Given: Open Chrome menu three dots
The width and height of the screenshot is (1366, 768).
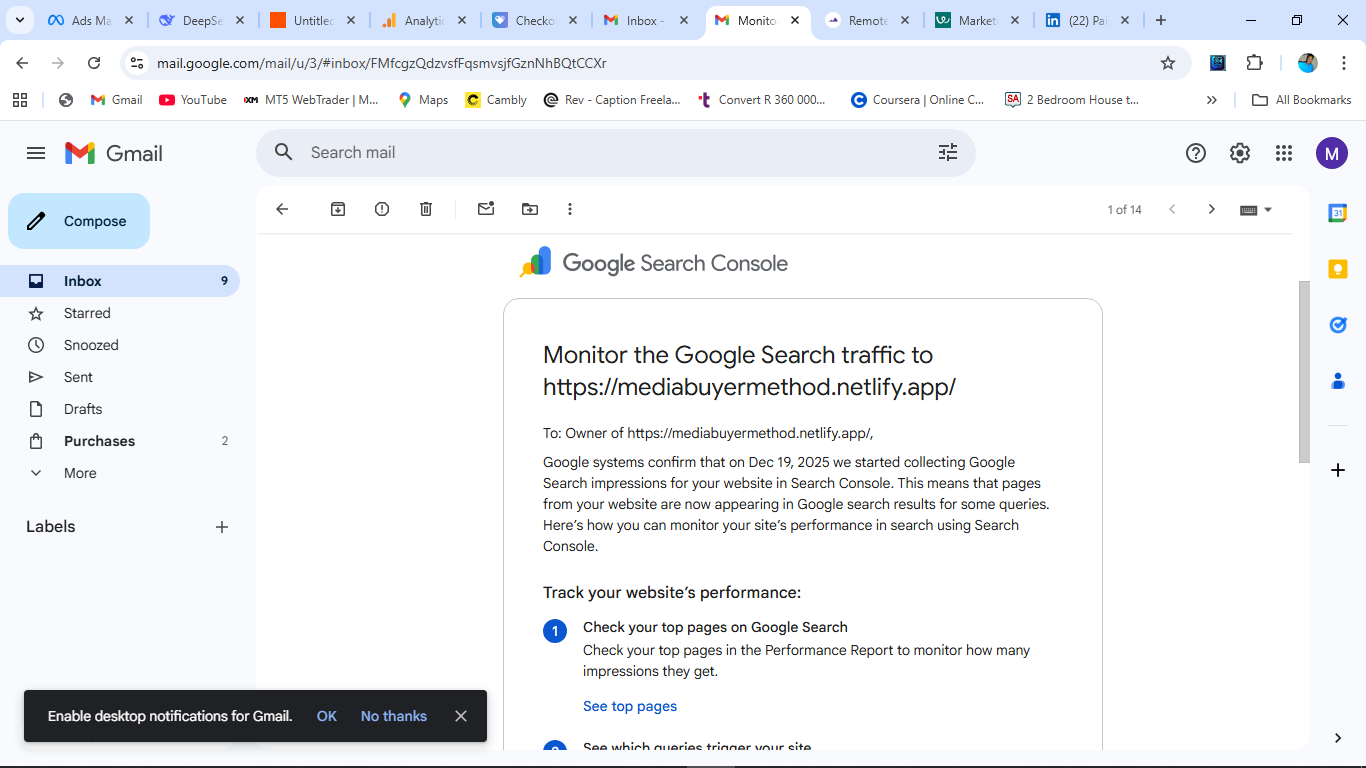Looking at the screenshot, I should tap(1344, 63).
